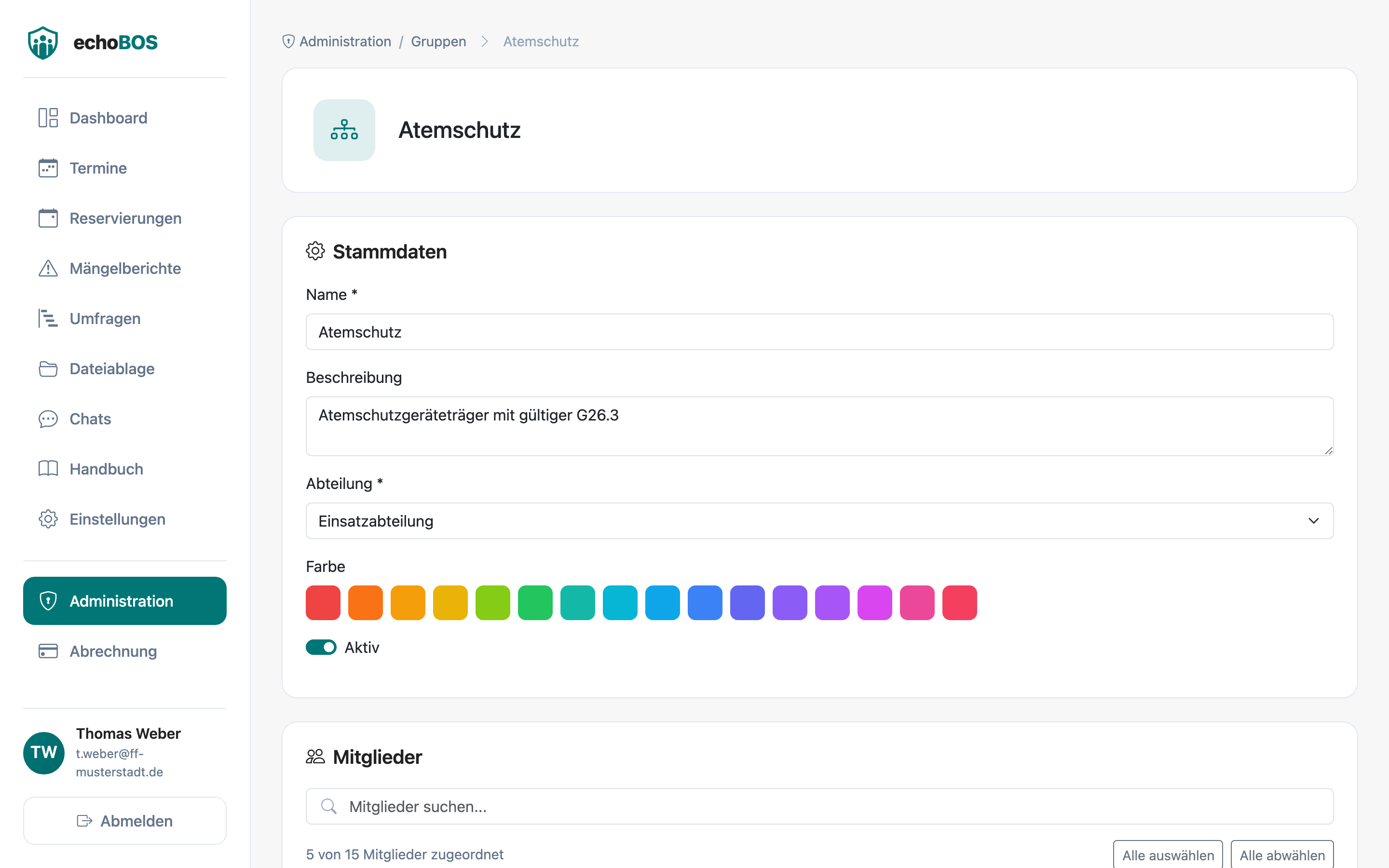The height and width of the screenshot is (868, 1389).
Task: Open Dashboard via its sidebar icon
Action: click(48, 118)
